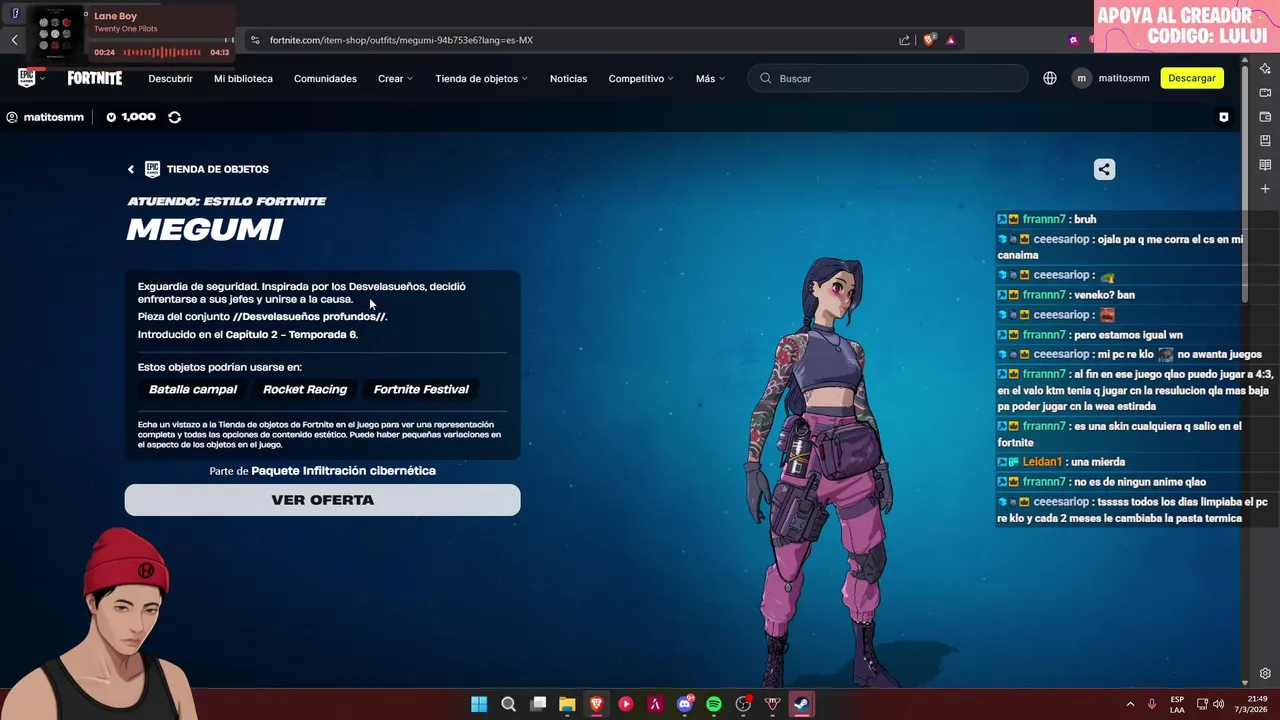Open Steam from the taskbar

point(802,704)
